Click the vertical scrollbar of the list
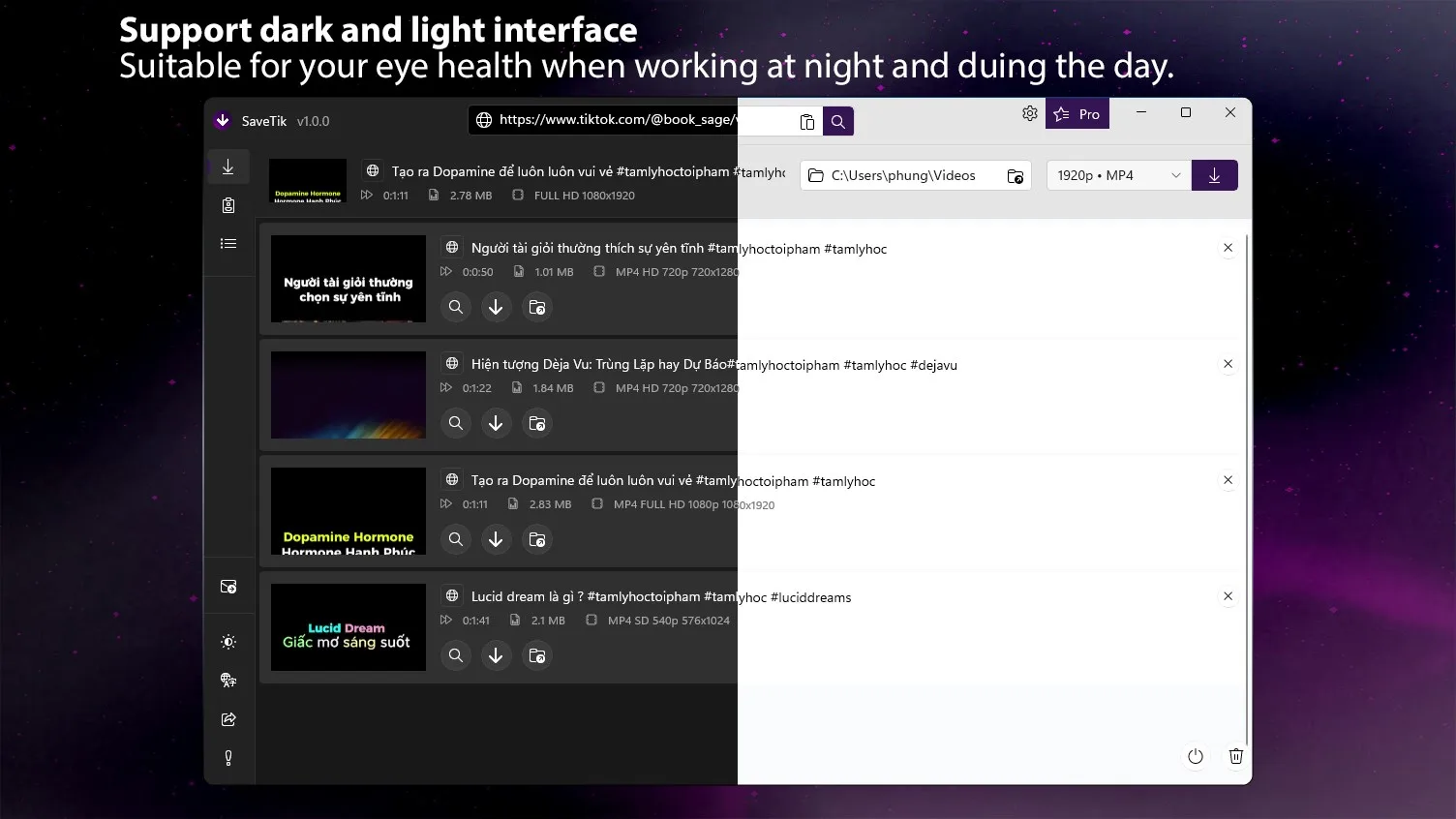Viewport: 1456px width, 819px height. tap(1247, 489)
